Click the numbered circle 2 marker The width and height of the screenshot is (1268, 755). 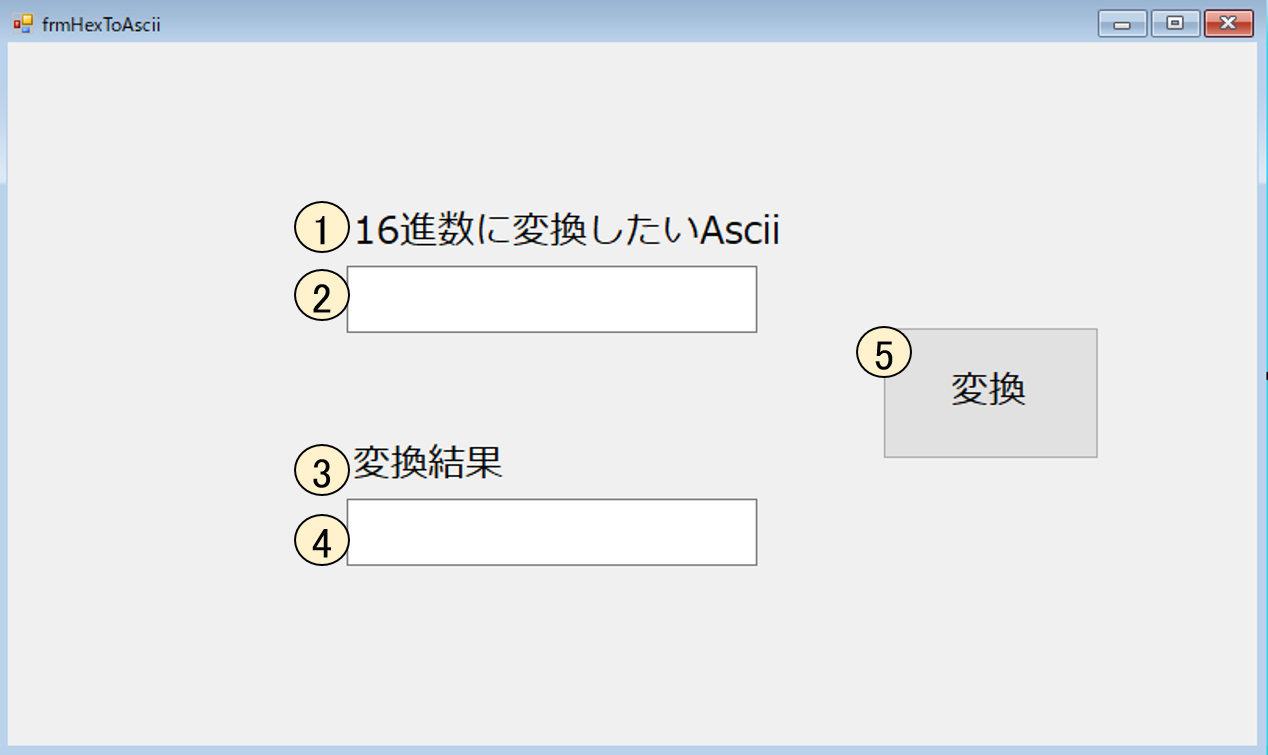tap(321, 297)
